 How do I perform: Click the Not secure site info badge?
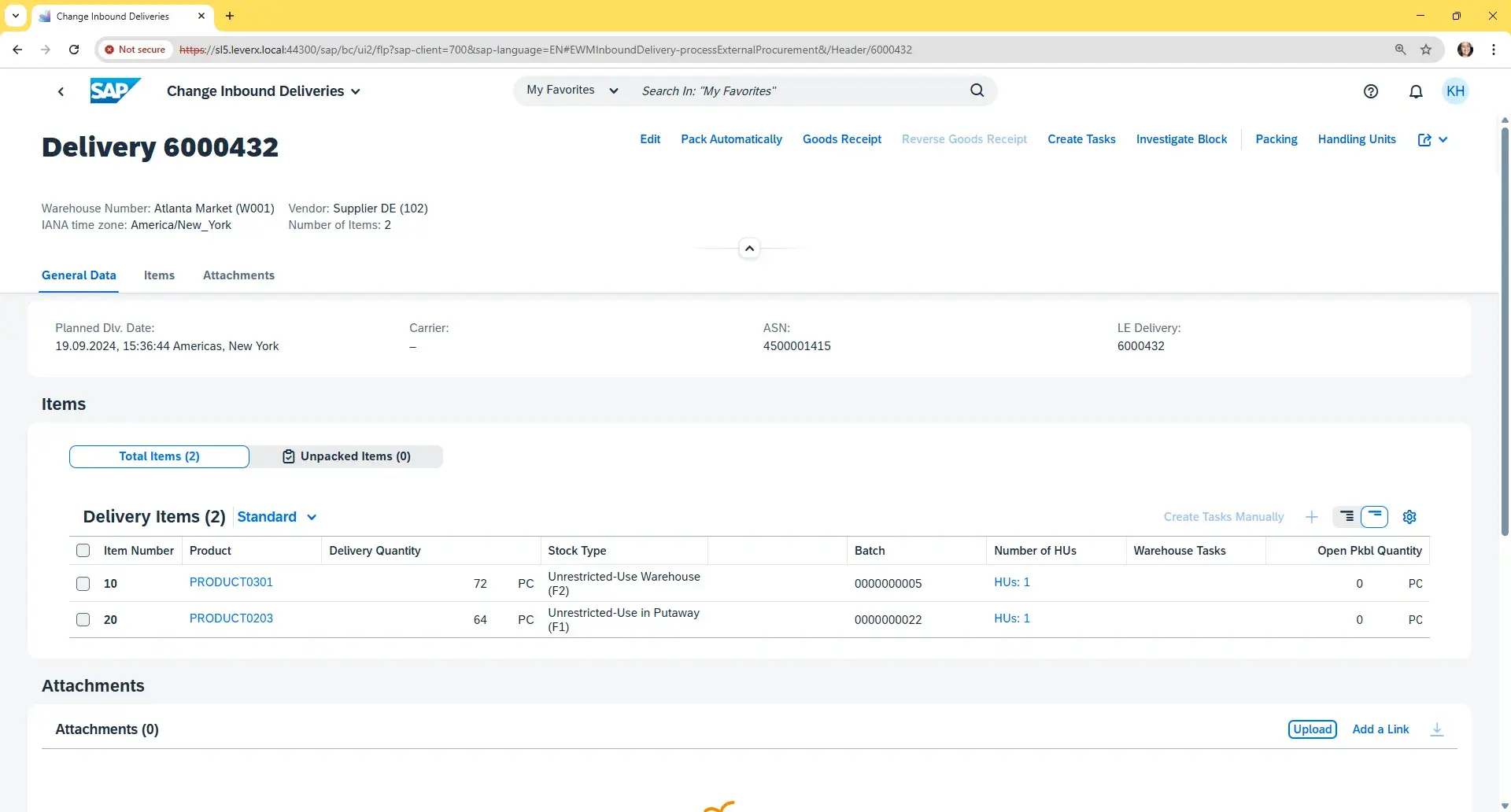pyautogui.click(x=135, y=50)
